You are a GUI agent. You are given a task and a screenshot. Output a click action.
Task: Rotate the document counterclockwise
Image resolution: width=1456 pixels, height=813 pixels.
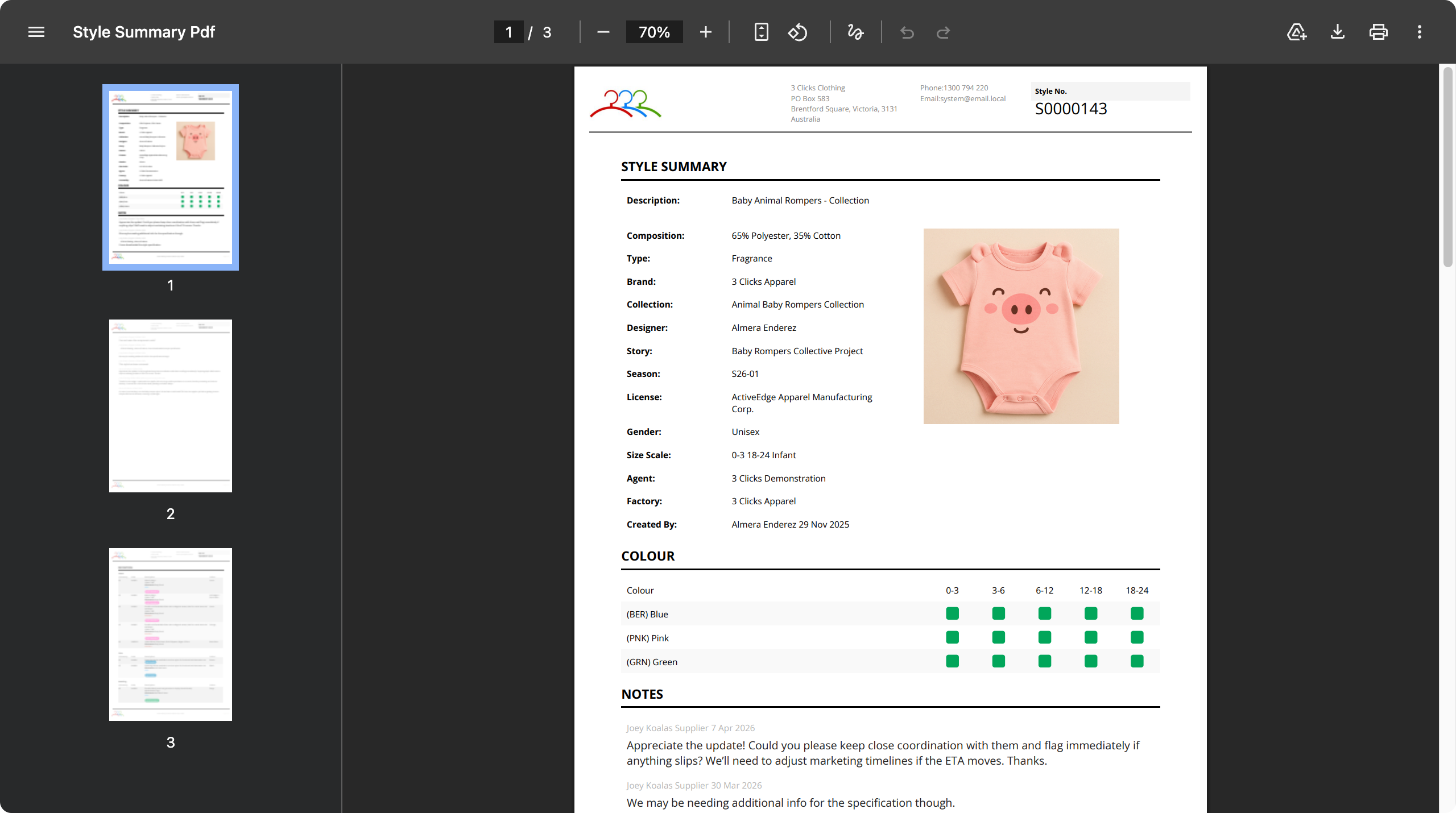pos(797,32)
